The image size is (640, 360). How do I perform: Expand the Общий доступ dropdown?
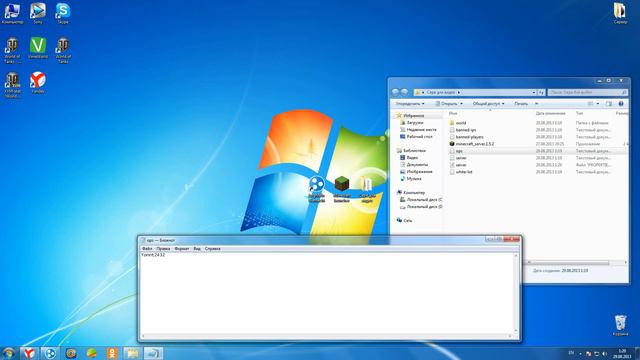pos(489,104)
